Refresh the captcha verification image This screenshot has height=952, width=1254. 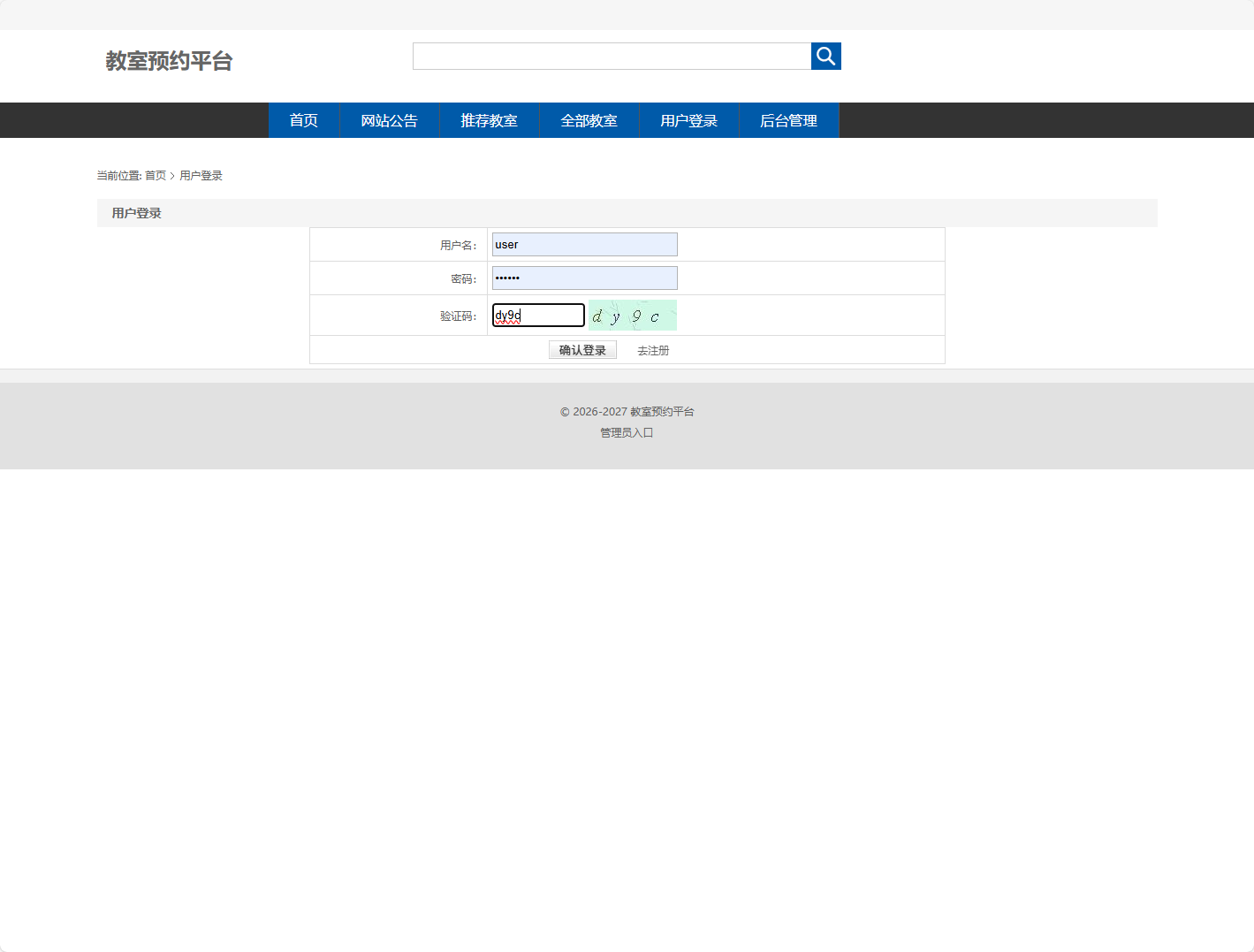point(633,315)
